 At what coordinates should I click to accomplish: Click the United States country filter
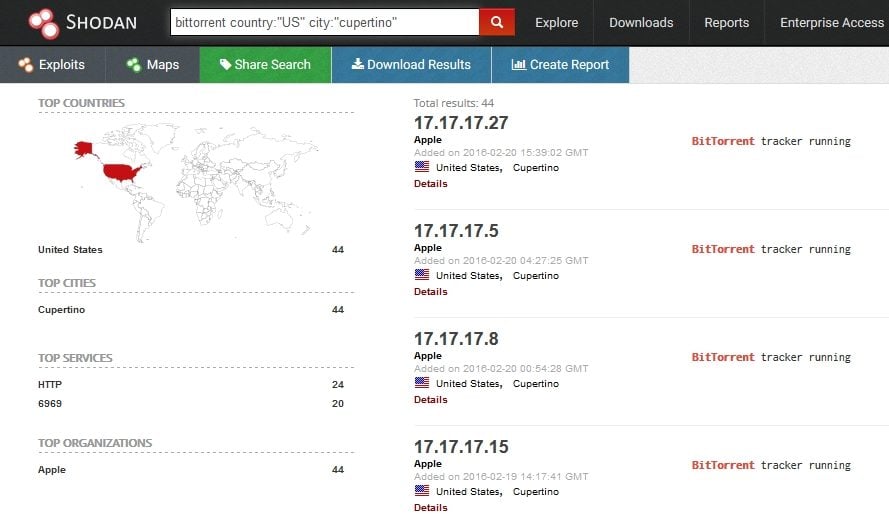coord(70,249)
